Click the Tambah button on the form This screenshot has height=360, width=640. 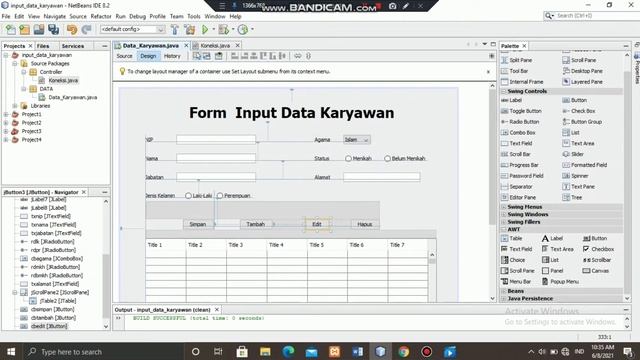pyautogui.click(x=256, y=224)
